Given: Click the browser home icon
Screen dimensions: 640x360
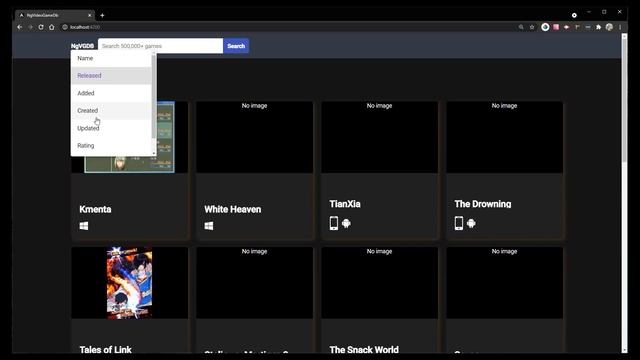Looking at the screenshot, I should (51, 27).
